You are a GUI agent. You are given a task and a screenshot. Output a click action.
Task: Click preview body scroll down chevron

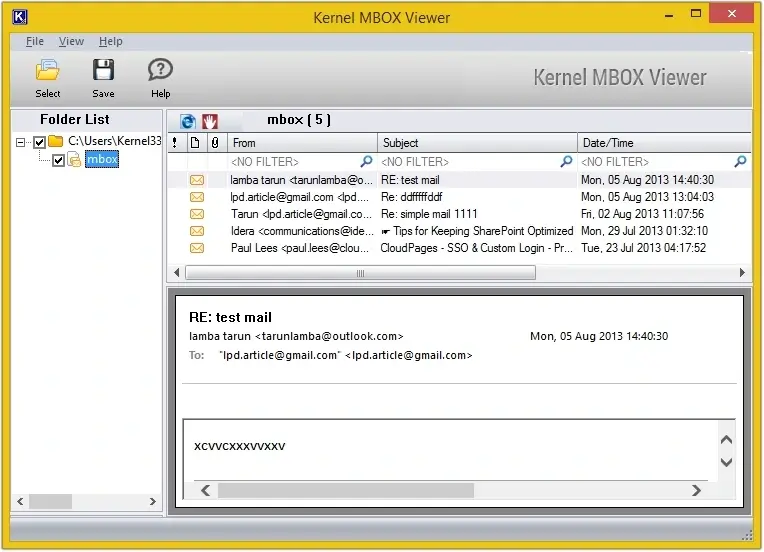pyautogui.click(x=726, y=462)
